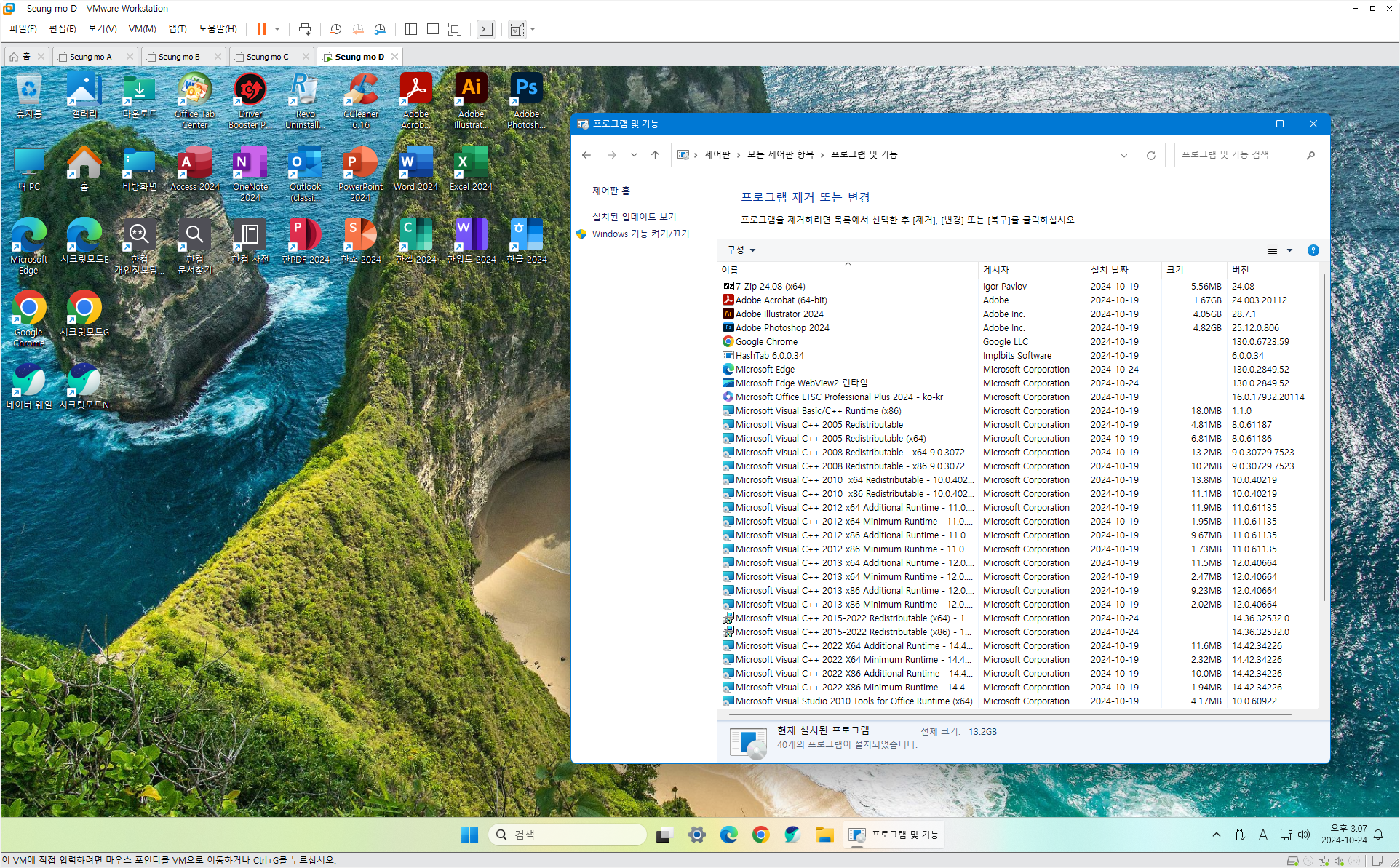Open 설치된 업데이트 보기 link
The width and height of the screenshot is (1400, 868).
point(634,217)
